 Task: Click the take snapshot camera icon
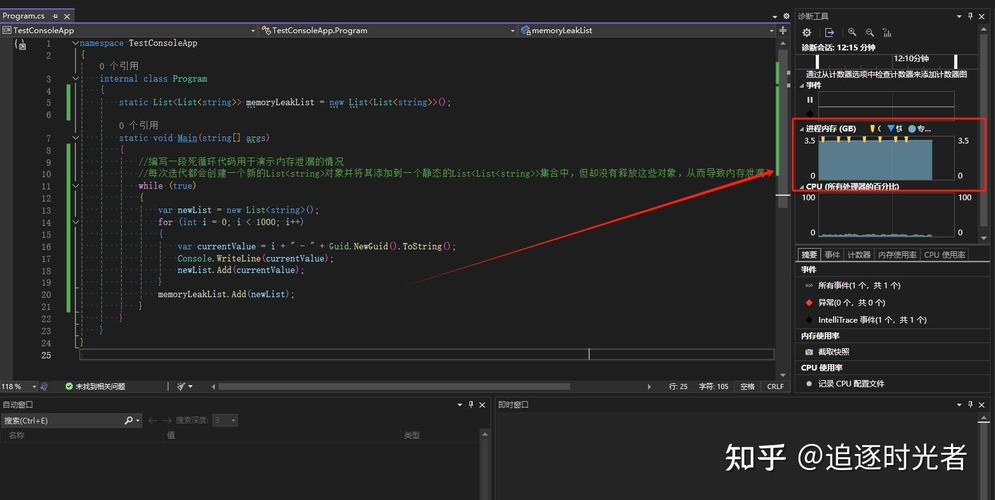[x=809, y=352]
